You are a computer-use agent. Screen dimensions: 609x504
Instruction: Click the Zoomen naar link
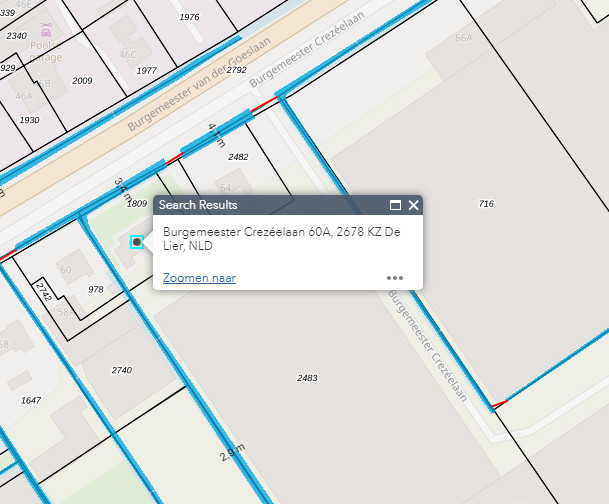pyautogui.click(x=199, y=278)
